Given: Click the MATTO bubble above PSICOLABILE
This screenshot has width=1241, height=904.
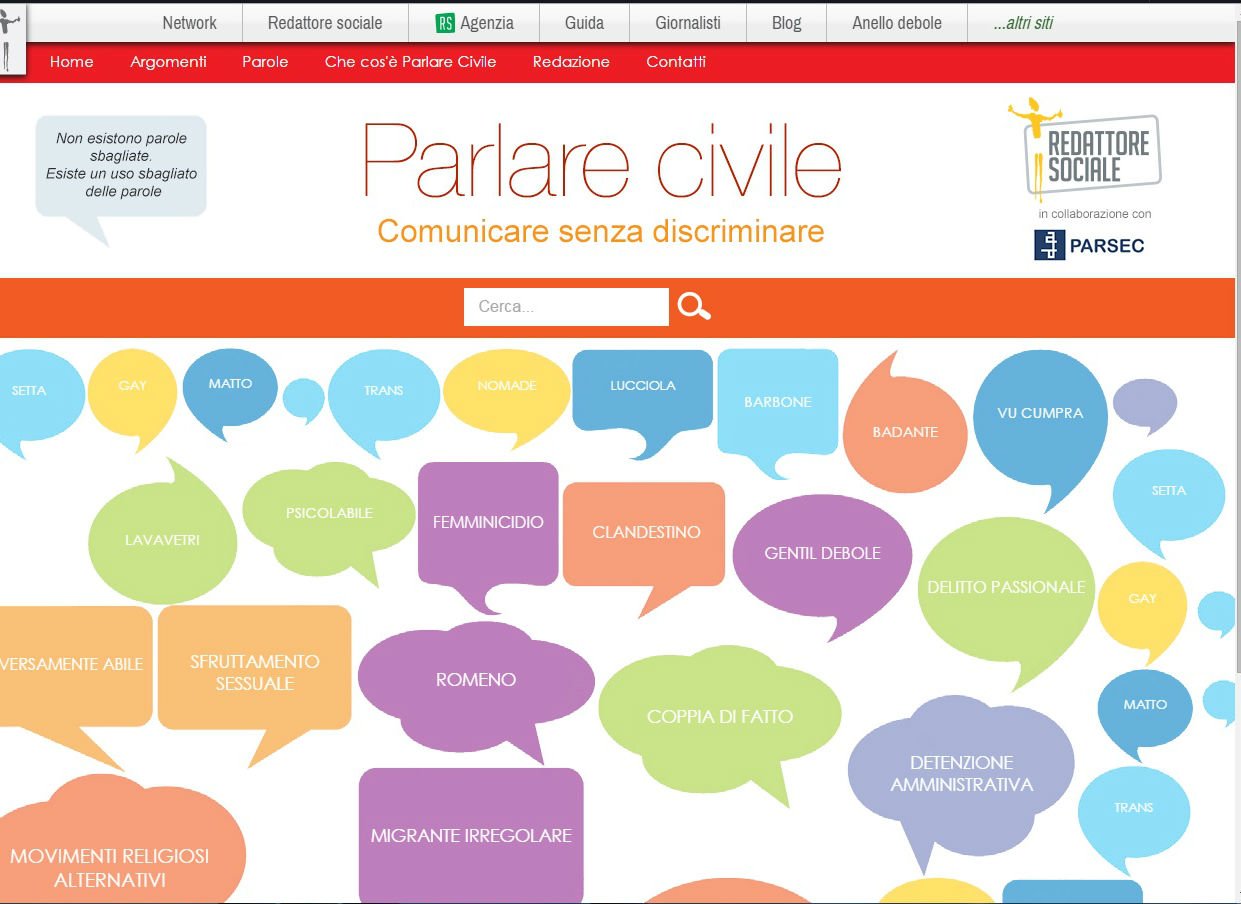Looking at the screenshot, I should pyautogui.click(x=230, y=392).
